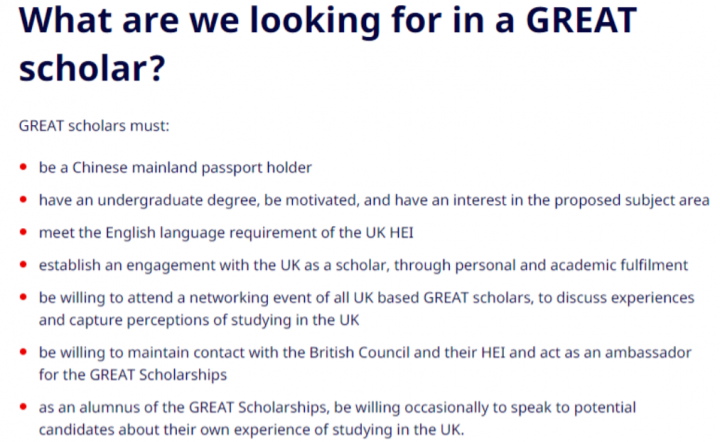The width and height of the screenshot is (720, 442).
Task: Click the red bullet beside undergraduate degree requirement
Action: click(x=24, y=200)
